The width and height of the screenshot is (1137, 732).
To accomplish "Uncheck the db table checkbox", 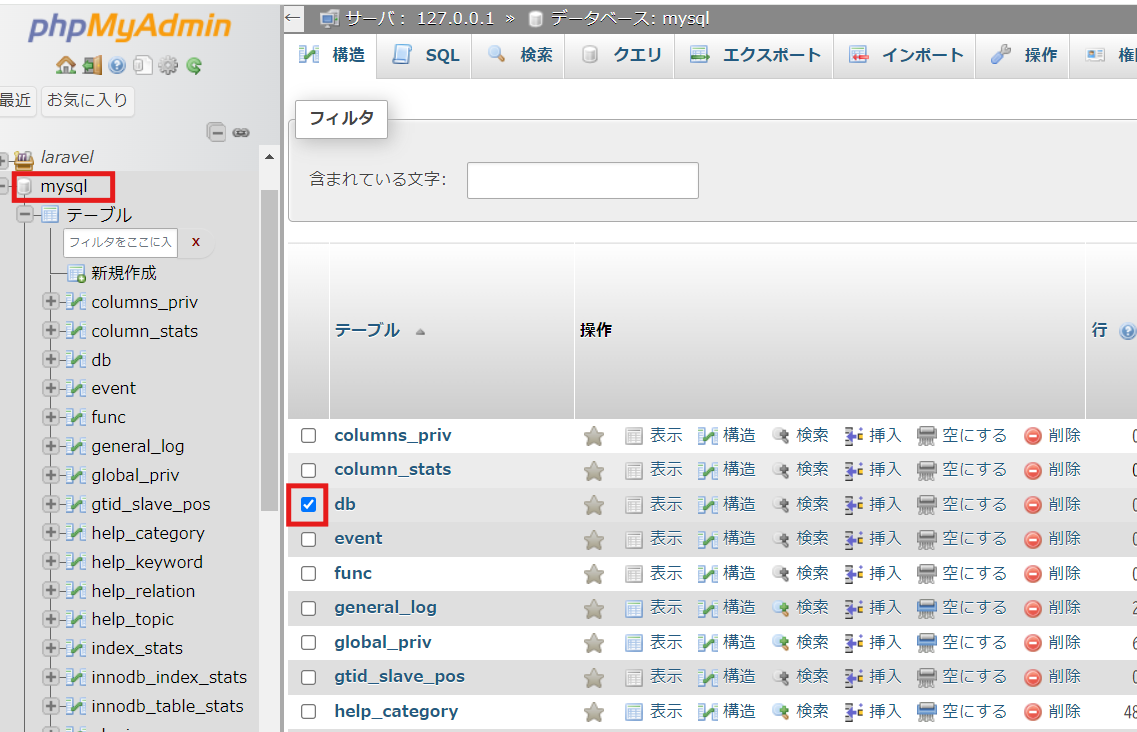I will tap(309, 504).
